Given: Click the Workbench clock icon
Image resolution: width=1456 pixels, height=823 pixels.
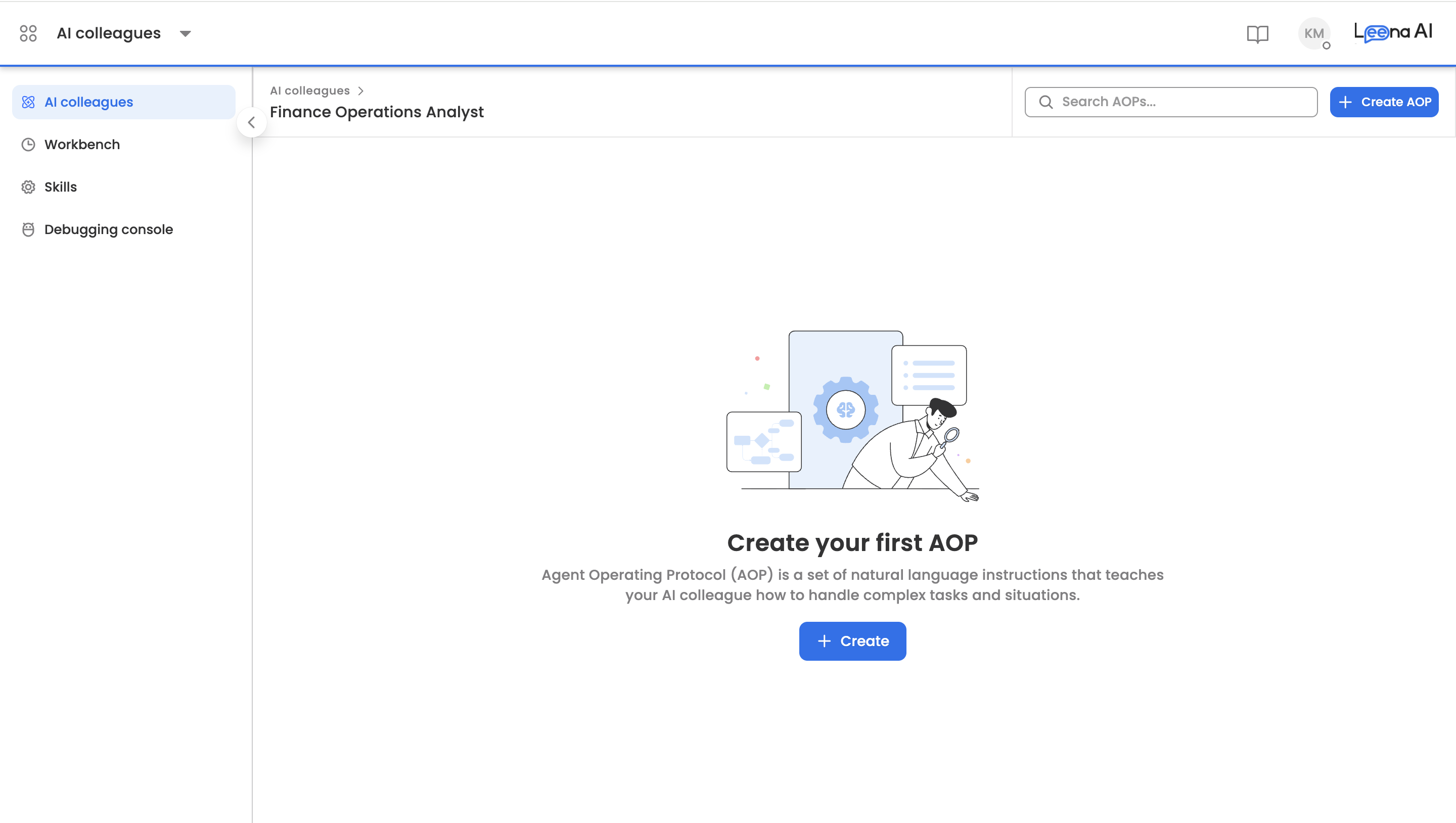Looking at the screenshot, I should 28,145.
